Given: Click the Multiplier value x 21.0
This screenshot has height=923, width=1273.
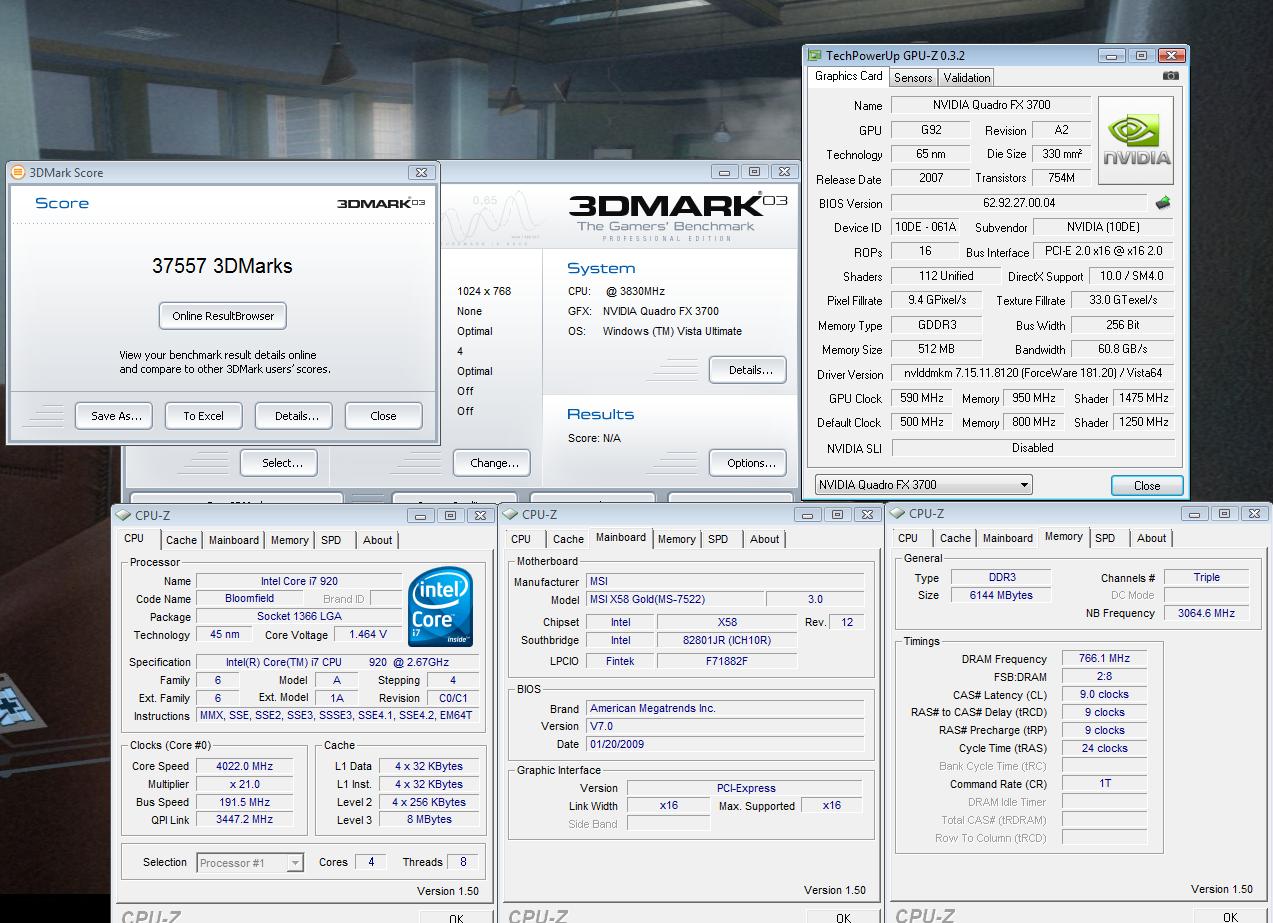Looking at the screenshot, I should coord(244,784).
